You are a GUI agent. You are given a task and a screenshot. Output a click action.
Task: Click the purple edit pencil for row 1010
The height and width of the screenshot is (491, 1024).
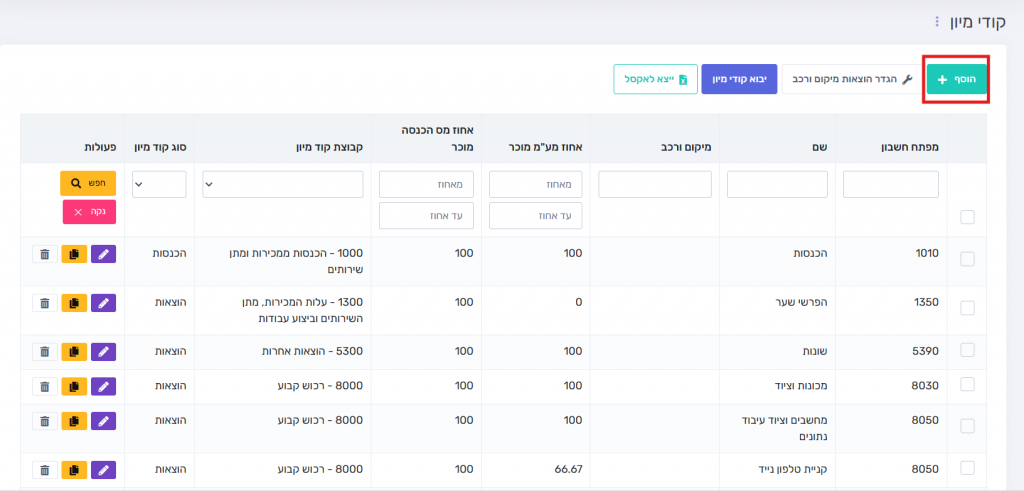pyautogui.click(x=104, y=254)
